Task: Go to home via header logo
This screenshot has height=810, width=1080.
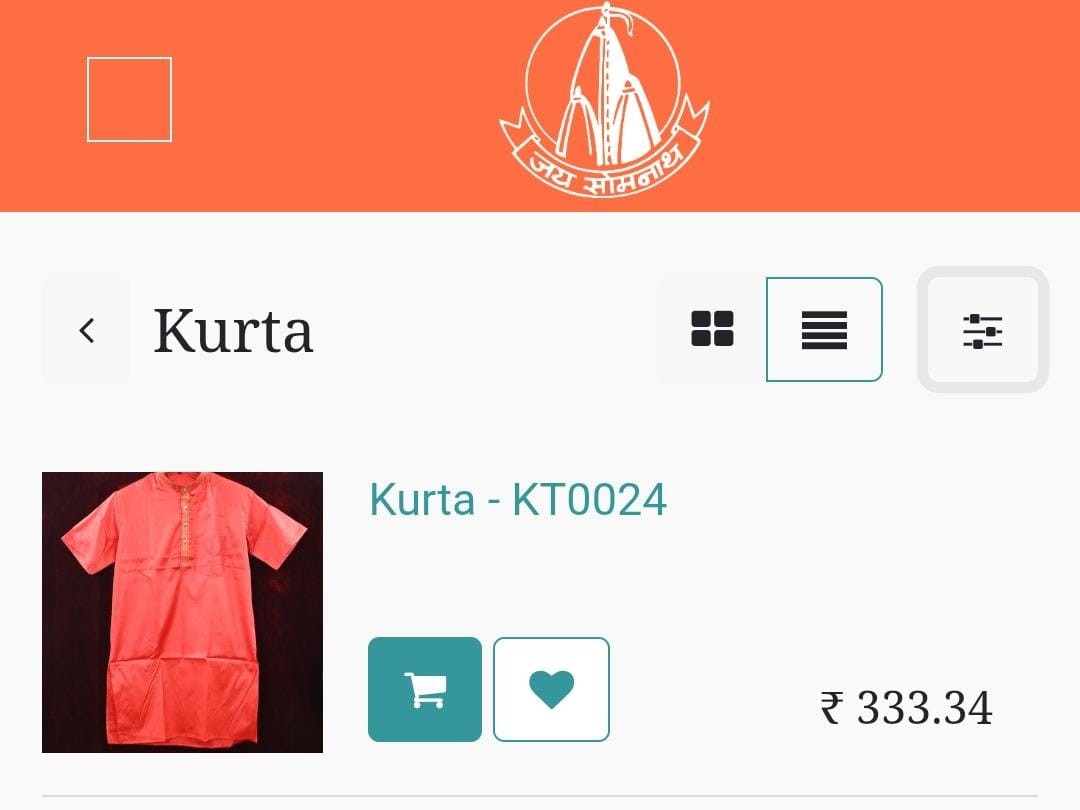Action: 604,101
